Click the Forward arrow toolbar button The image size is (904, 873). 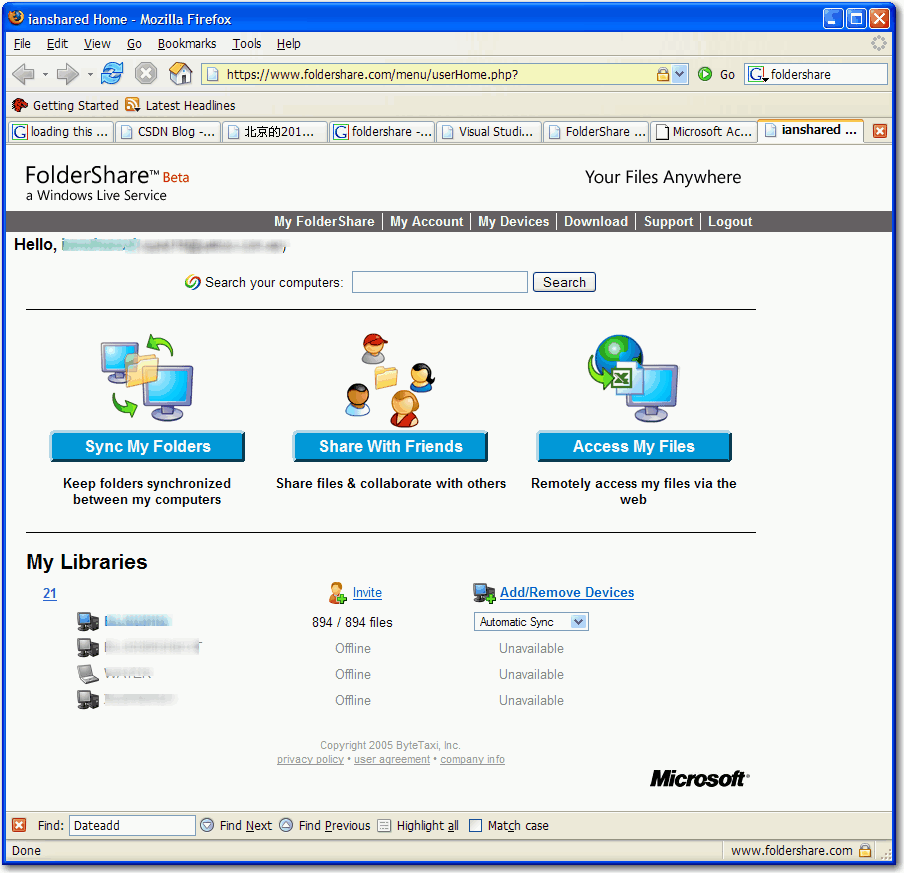coord(67,74)
